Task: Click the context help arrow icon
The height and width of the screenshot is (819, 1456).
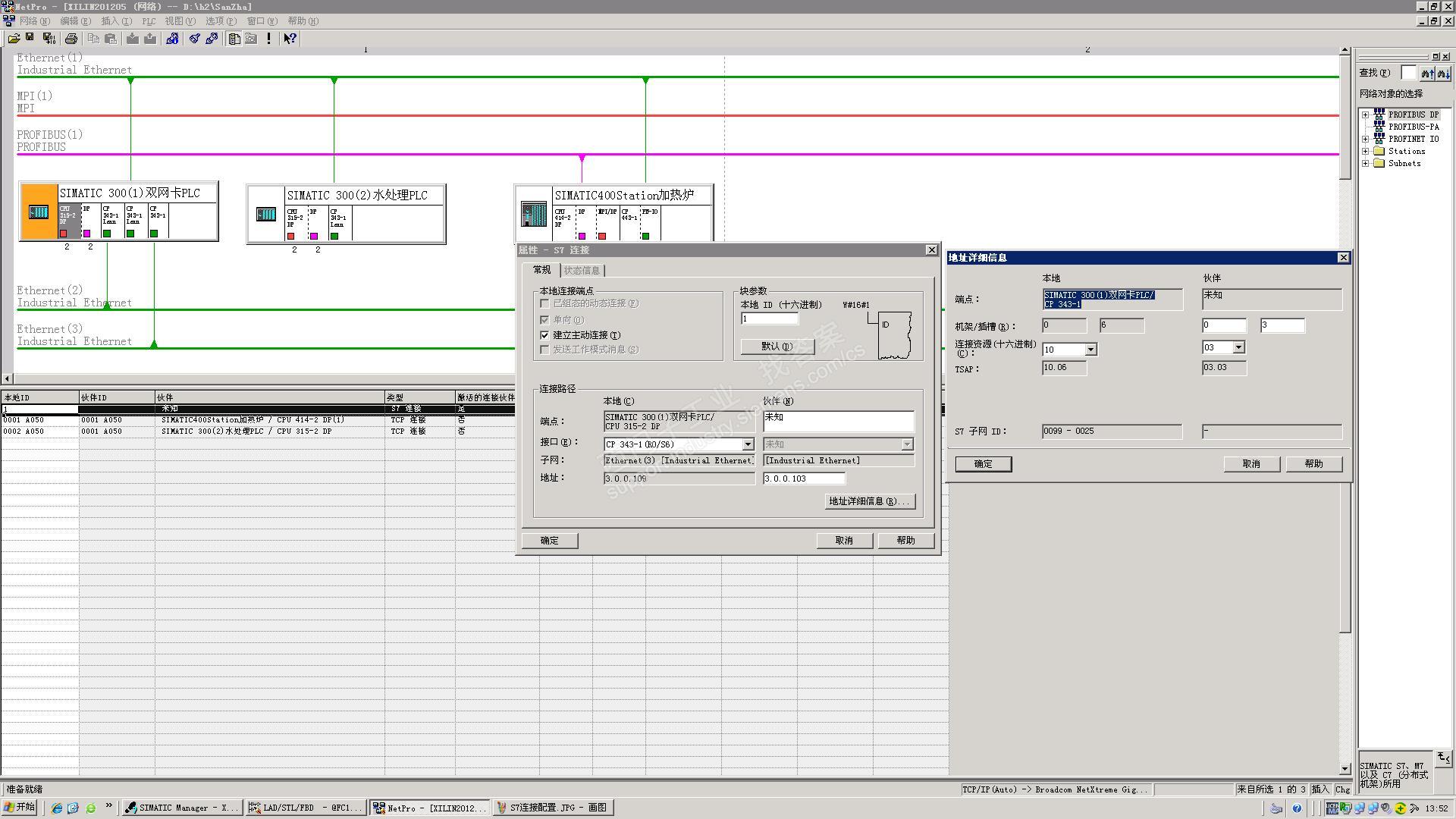Action: [290, 39]
